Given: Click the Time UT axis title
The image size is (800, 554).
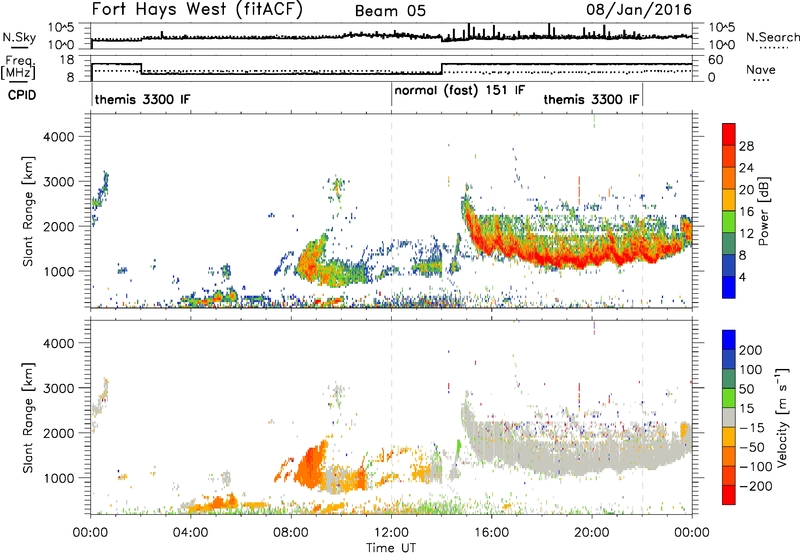Looking at the screenshot, I should point(391,548).
